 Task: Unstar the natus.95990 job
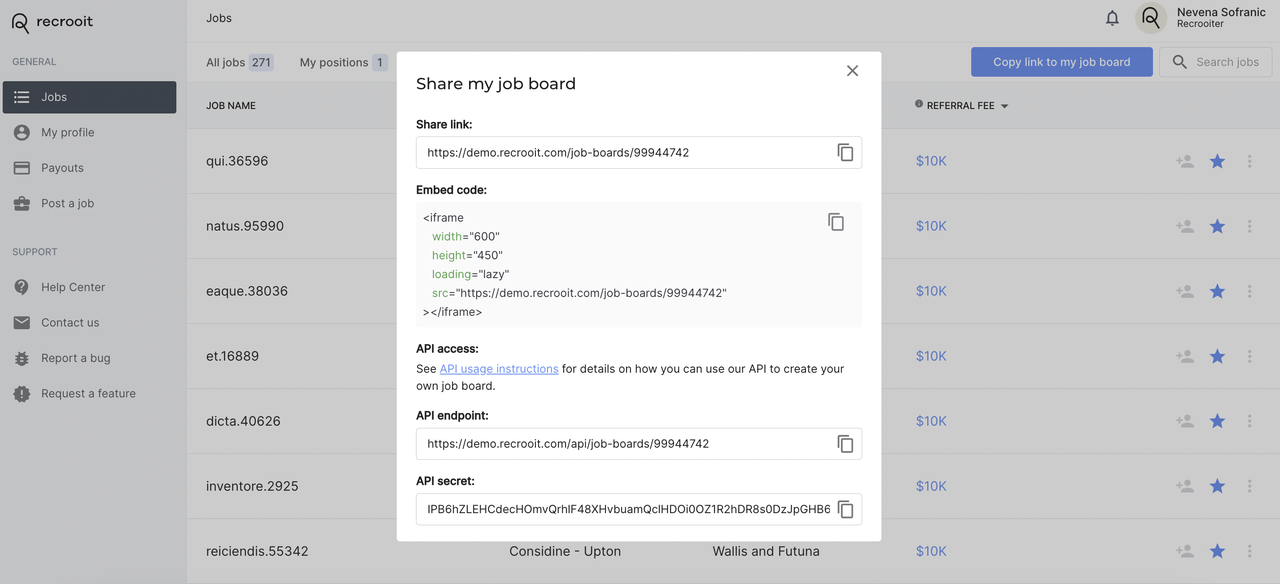point(1217,226)
